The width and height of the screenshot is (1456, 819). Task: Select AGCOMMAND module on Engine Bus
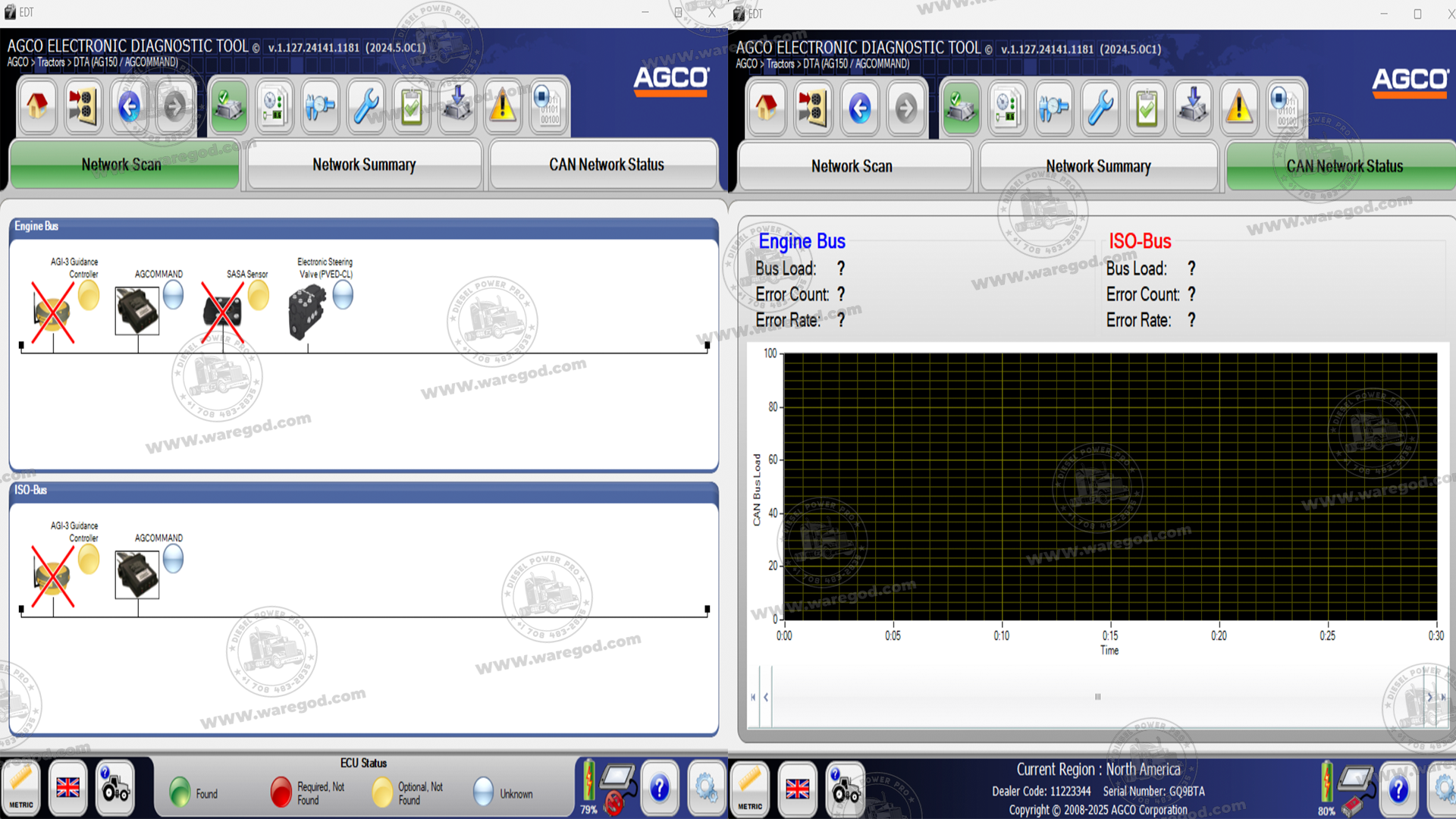[137, 310]
